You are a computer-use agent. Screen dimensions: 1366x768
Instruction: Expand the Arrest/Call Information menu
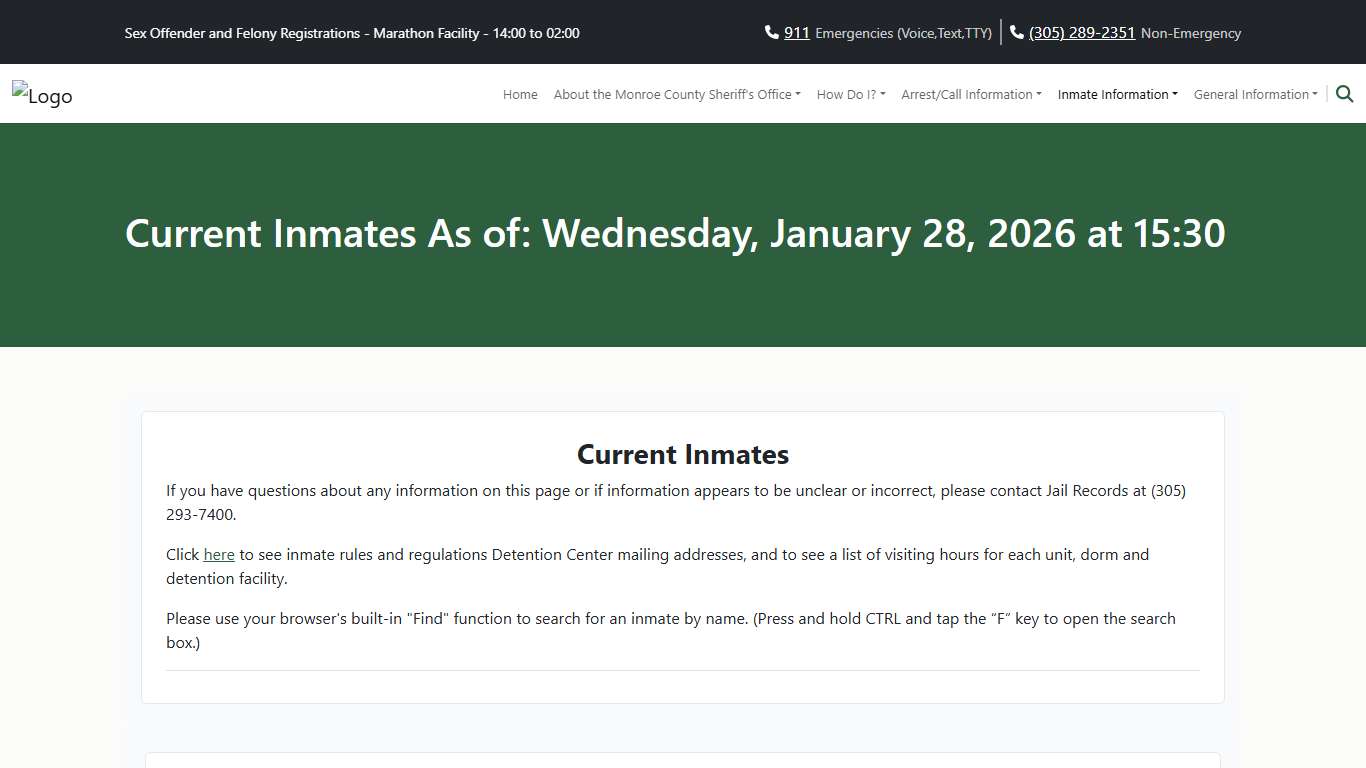pos(971,95)
